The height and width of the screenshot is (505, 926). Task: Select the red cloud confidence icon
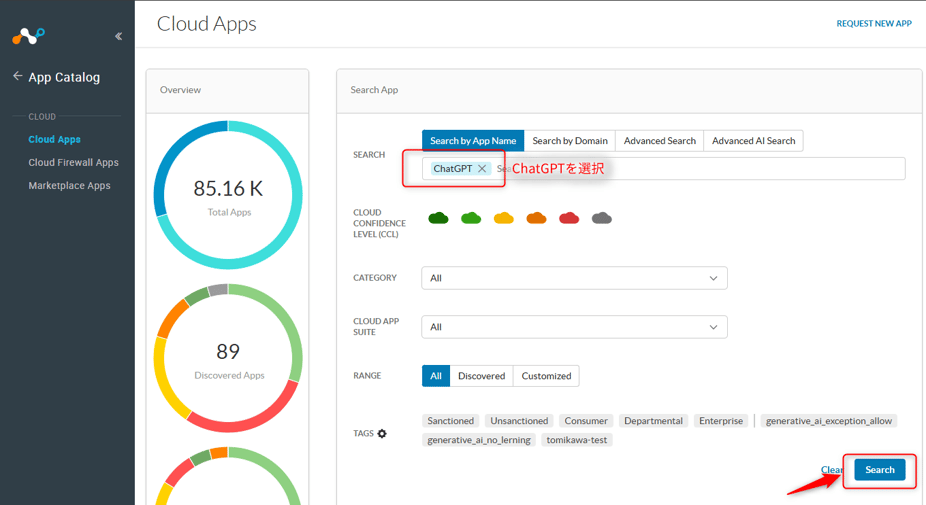(x=569, y=218)
